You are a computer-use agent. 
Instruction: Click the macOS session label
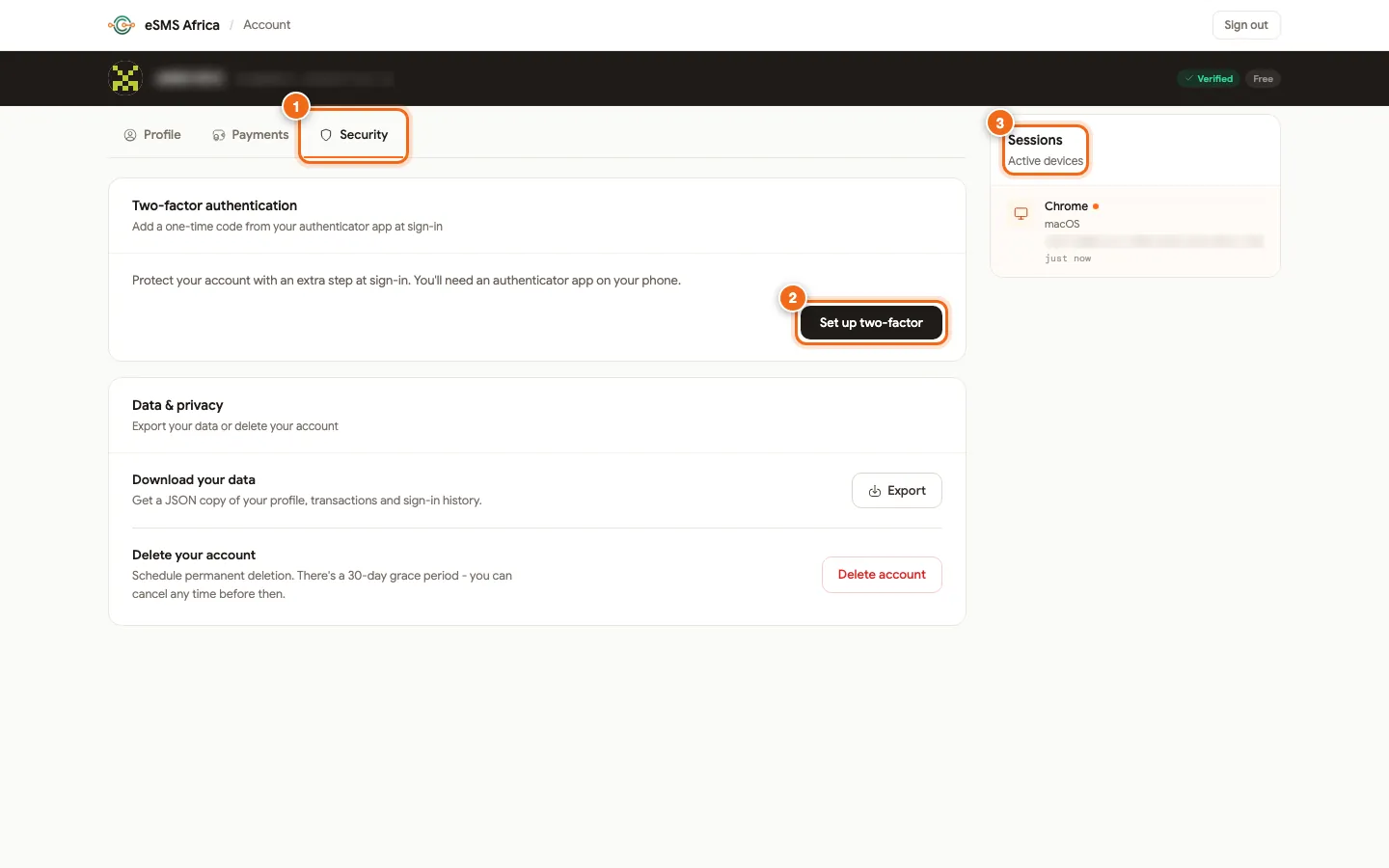1062,224
